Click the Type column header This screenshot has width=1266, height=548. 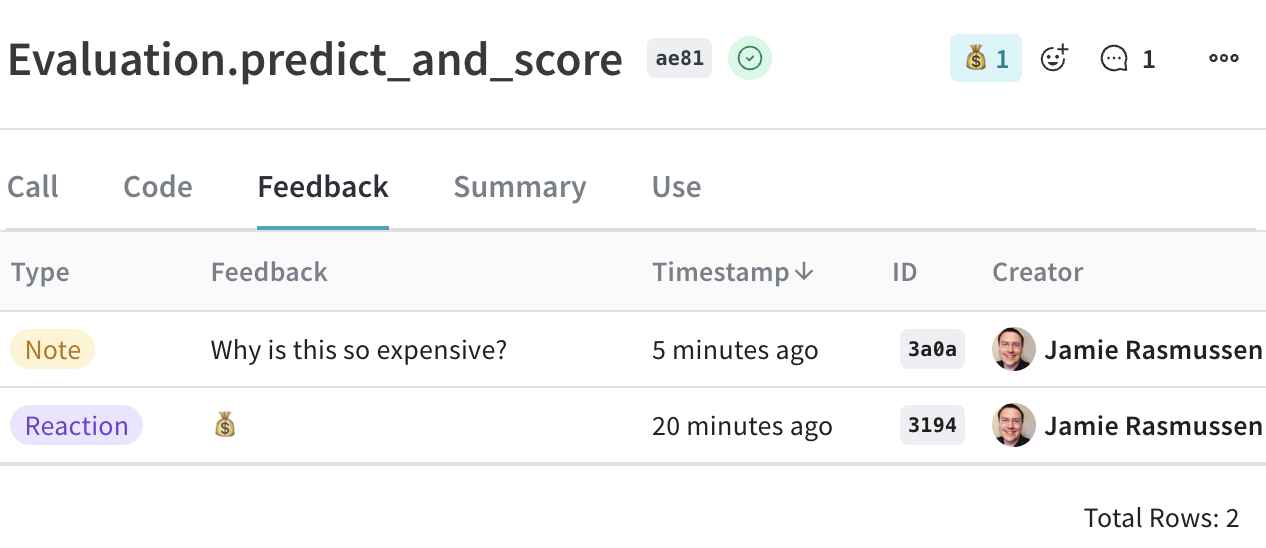[x=40, y=272]
